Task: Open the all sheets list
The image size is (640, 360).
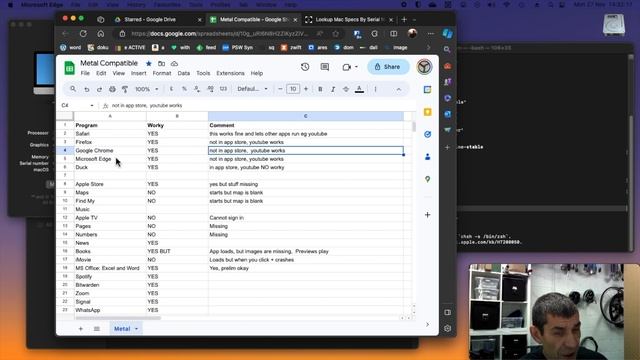Action: [x=97, y=329]
